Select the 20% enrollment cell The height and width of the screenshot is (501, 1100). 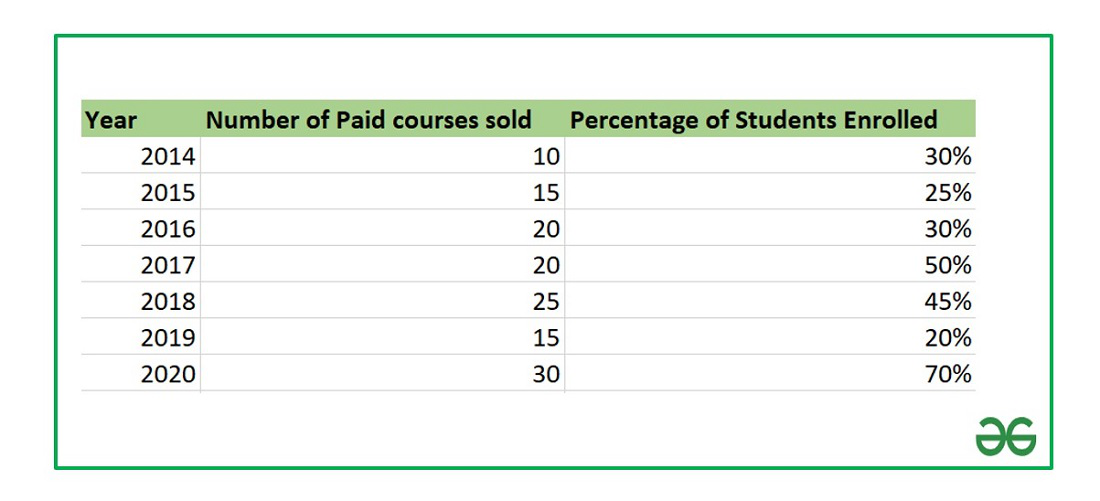[948, 338]
